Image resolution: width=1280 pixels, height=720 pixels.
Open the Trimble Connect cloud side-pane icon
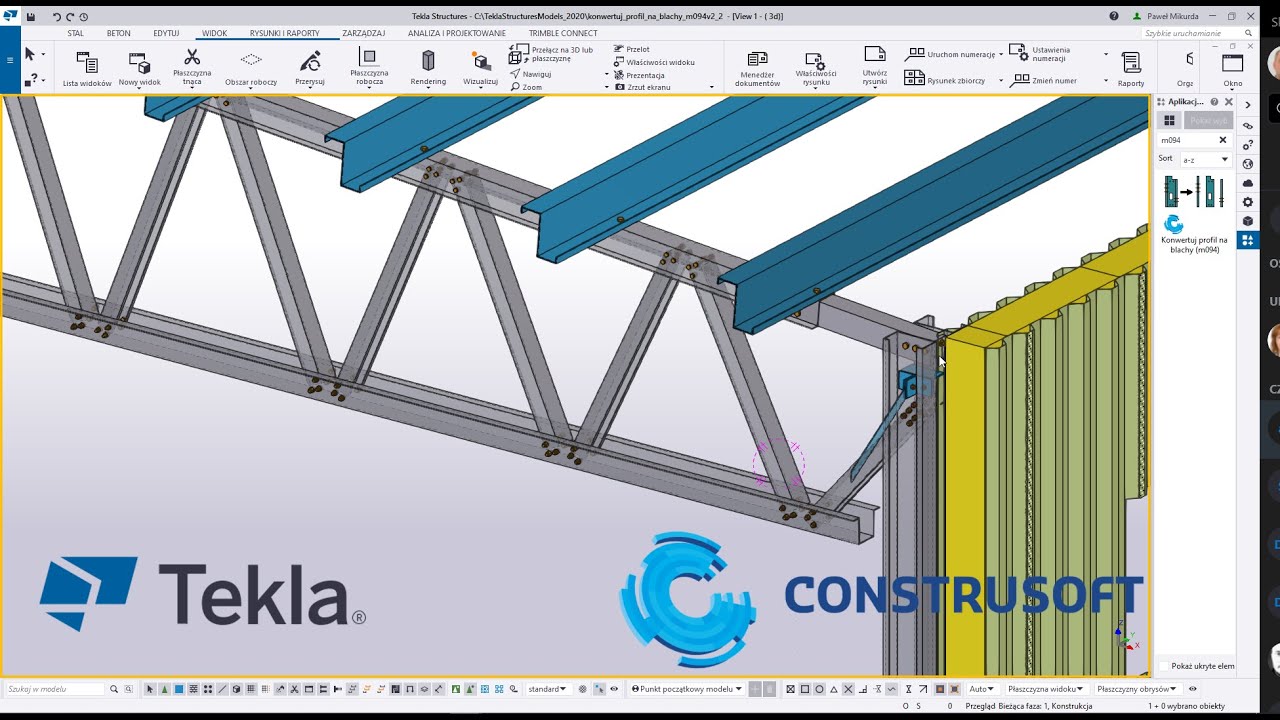1247,183
